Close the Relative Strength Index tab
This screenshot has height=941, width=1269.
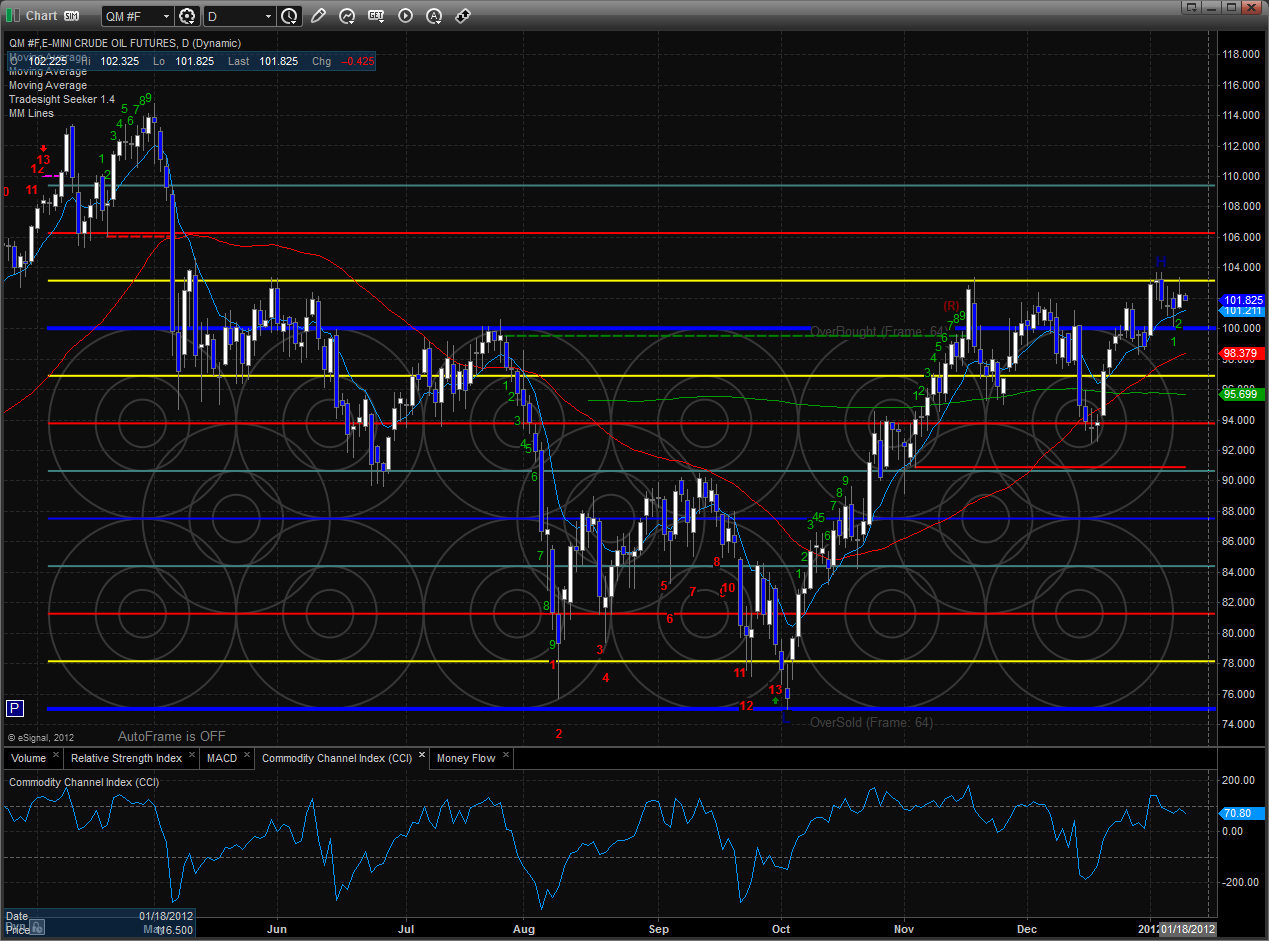tap(192, 756)
